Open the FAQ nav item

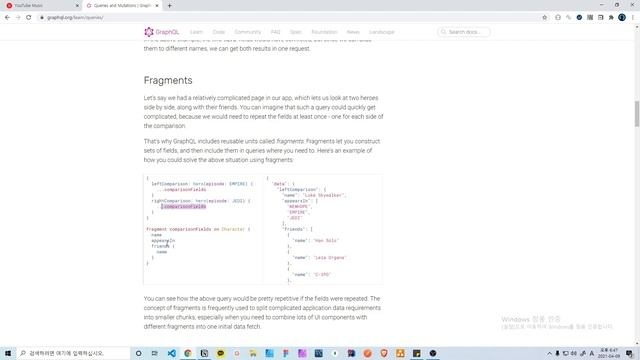coord(276,32)
